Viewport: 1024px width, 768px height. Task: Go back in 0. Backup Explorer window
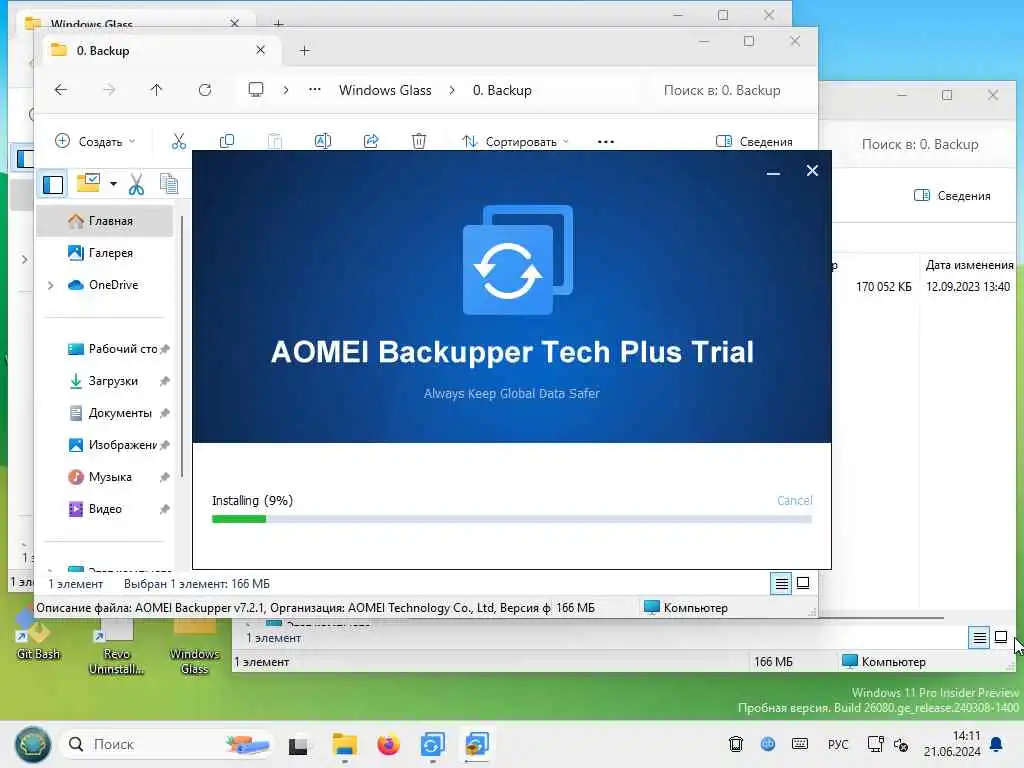coord(61,90)
